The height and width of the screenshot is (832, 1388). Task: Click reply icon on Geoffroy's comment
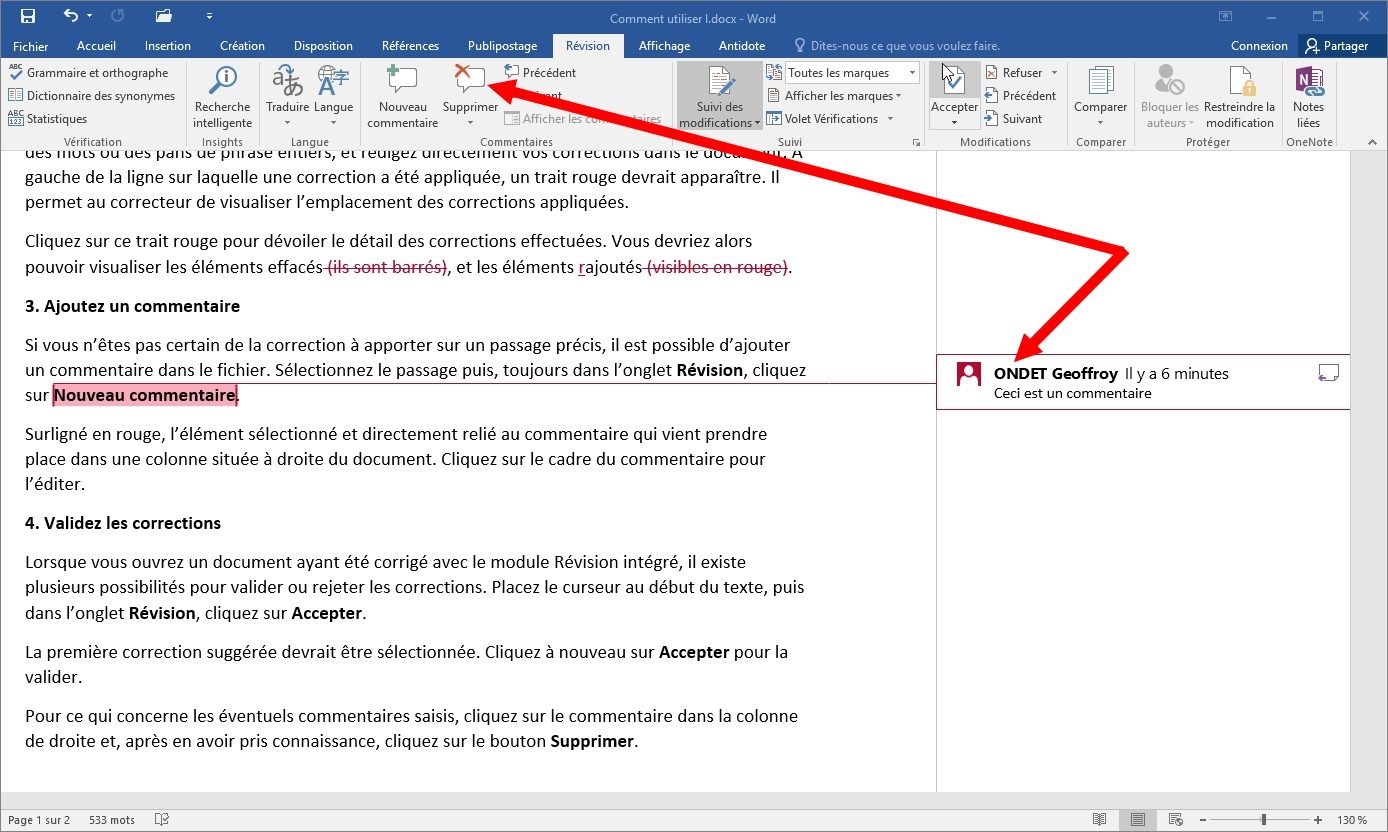coord(1328,374)
